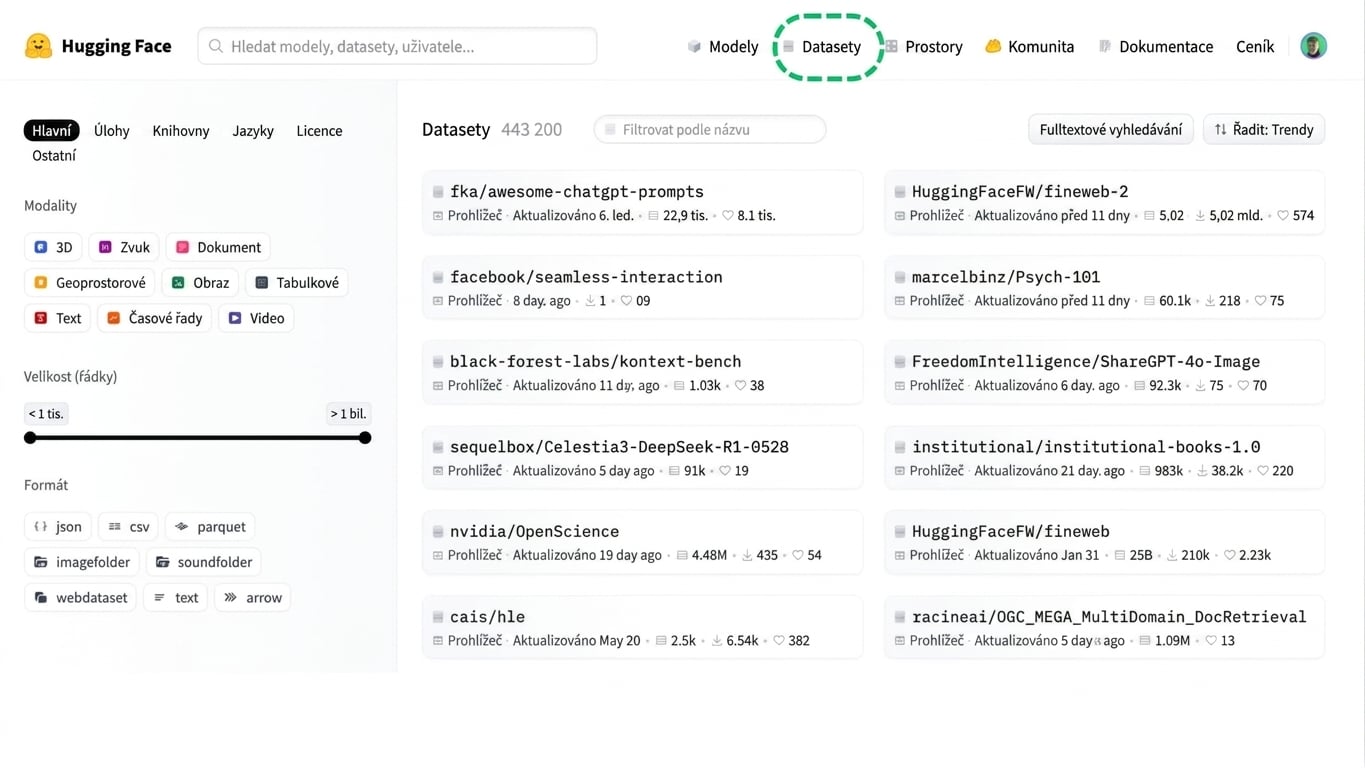
Task: Click the Dokumentace page icon
Action: point(1105,46)
